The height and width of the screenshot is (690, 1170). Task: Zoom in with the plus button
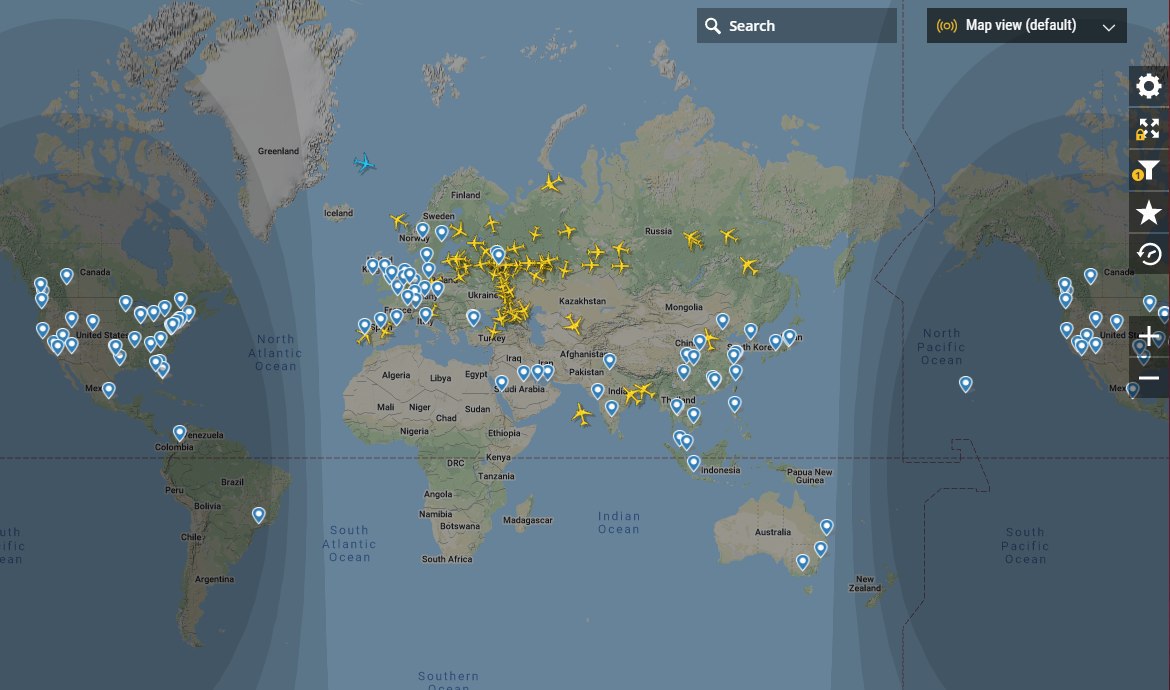[x=1149, y=336]
